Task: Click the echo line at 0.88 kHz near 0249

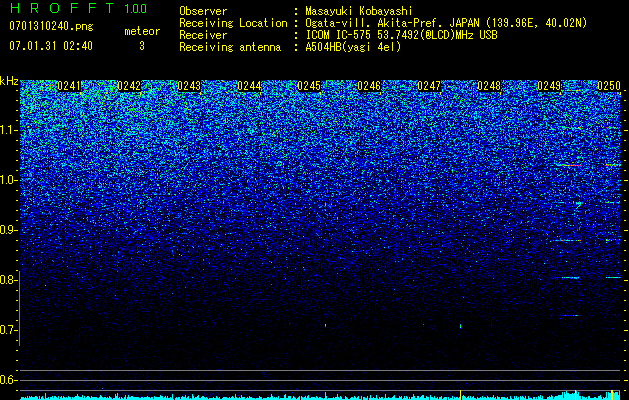Action: [x=566, y=240]
